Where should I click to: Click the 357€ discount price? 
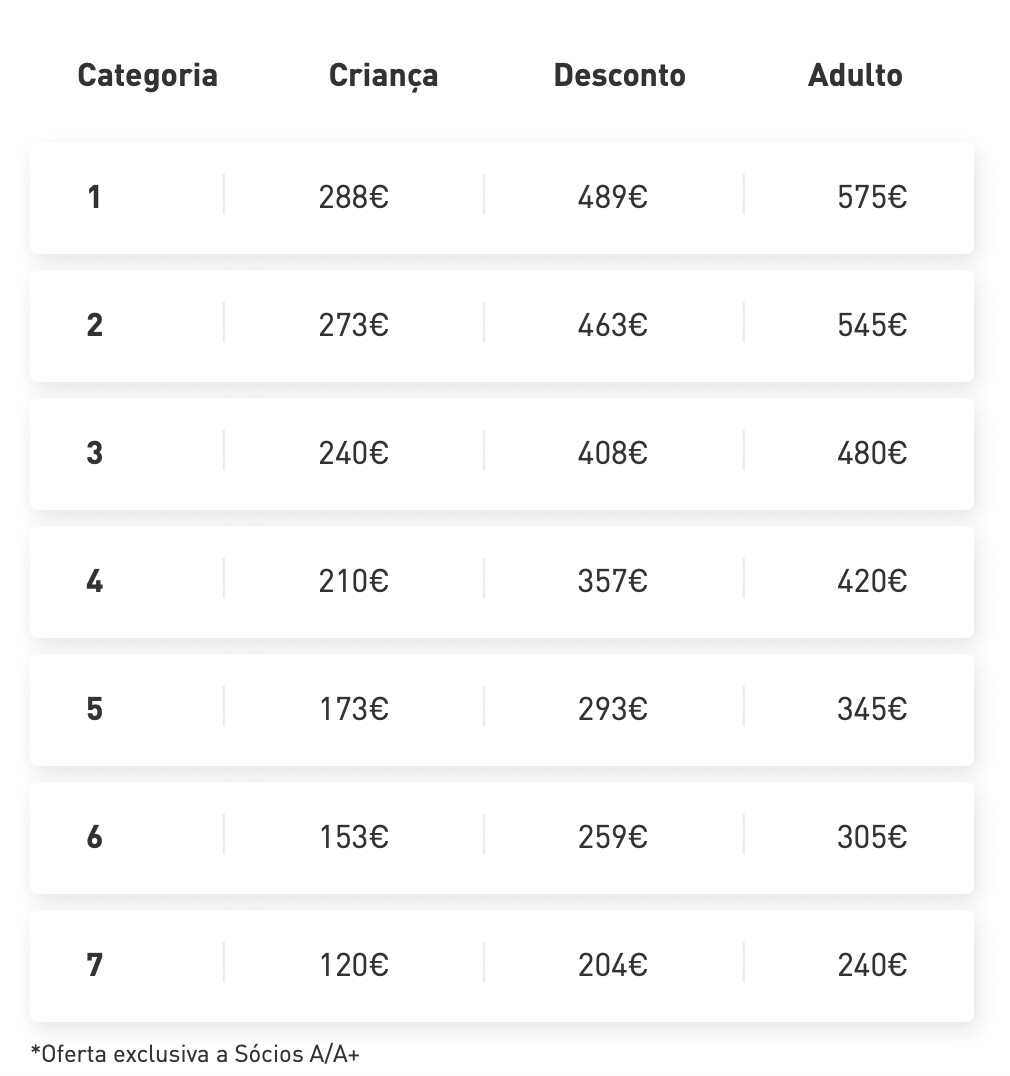pyautogui.click(x=613, y=581)
